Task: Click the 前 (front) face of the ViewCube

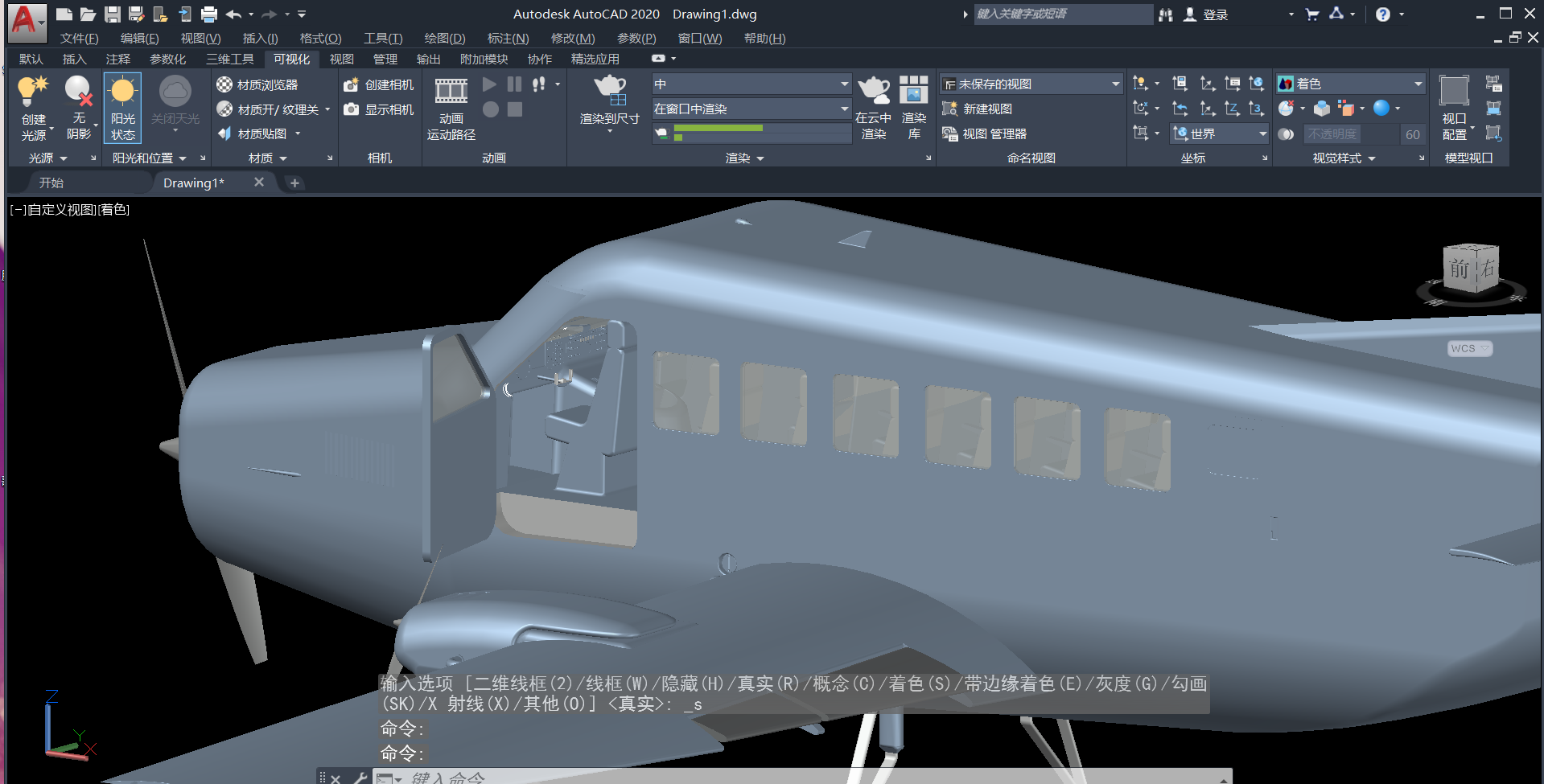Action: pos(1459,269)
